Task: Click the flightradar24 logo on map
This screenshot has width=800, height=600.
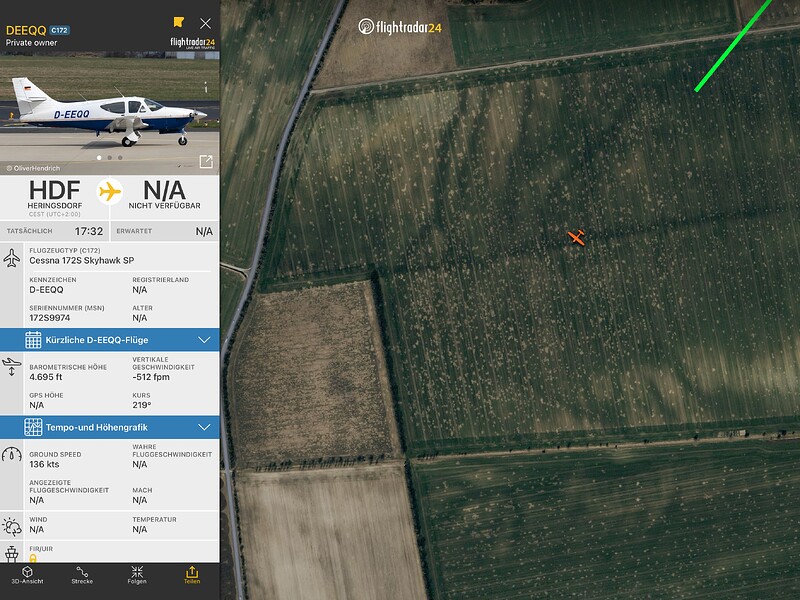Action: click(x=399, y=27)
